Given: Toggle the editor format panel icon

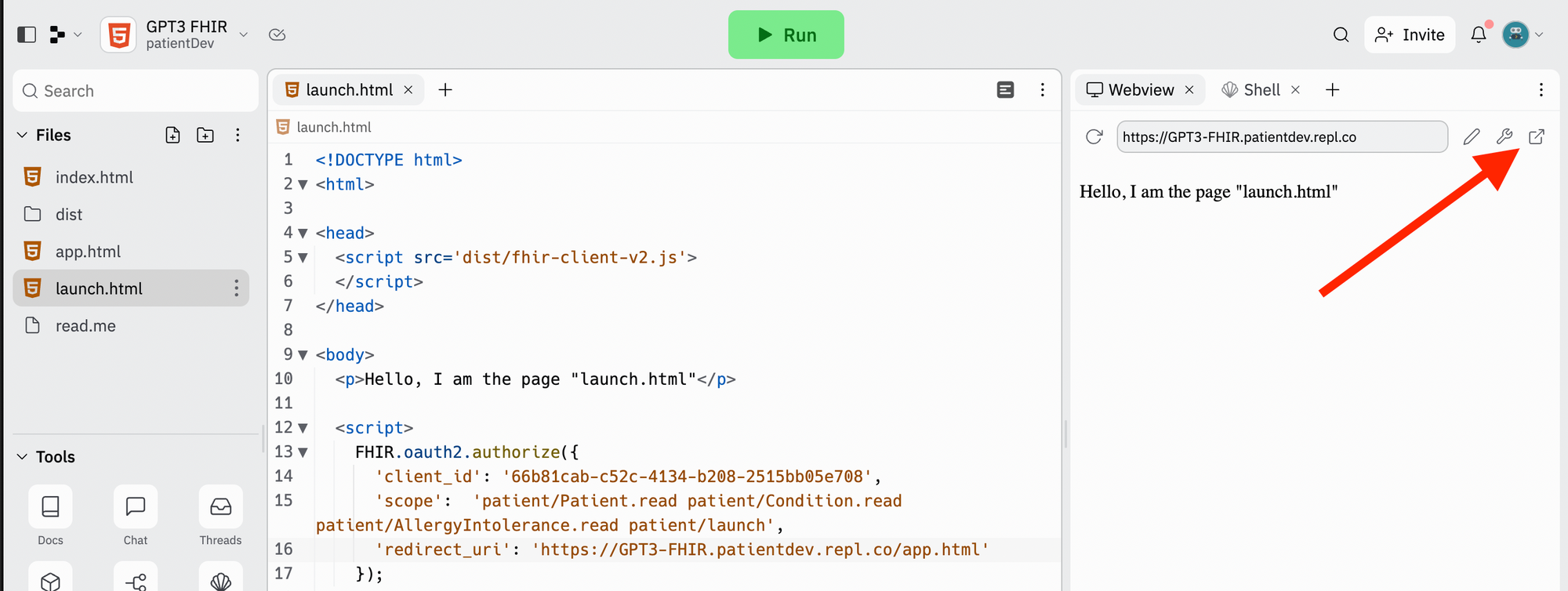Looking at the screenshot, I should [1005, 90].
